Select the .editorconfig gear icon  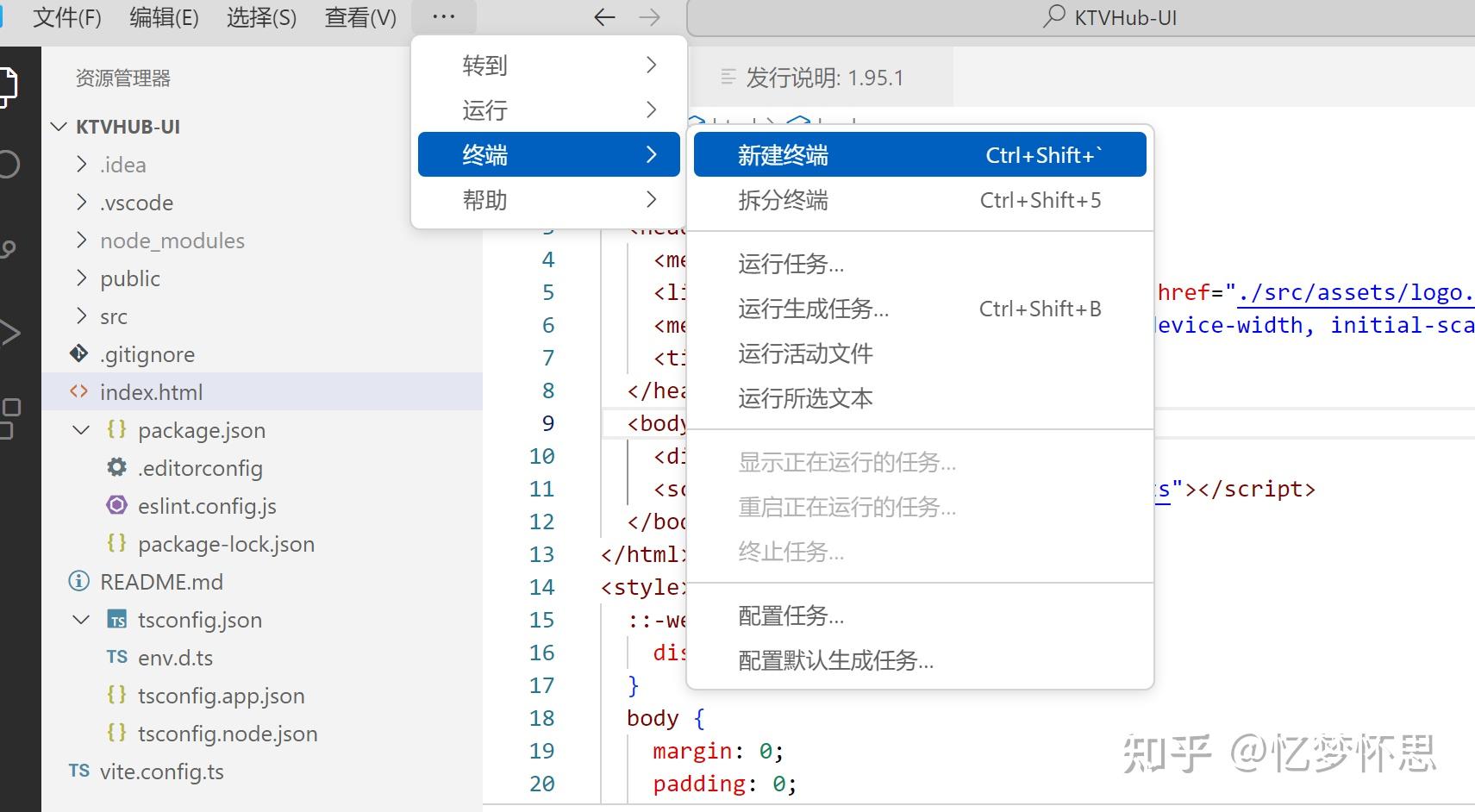[x=116, y=467]
